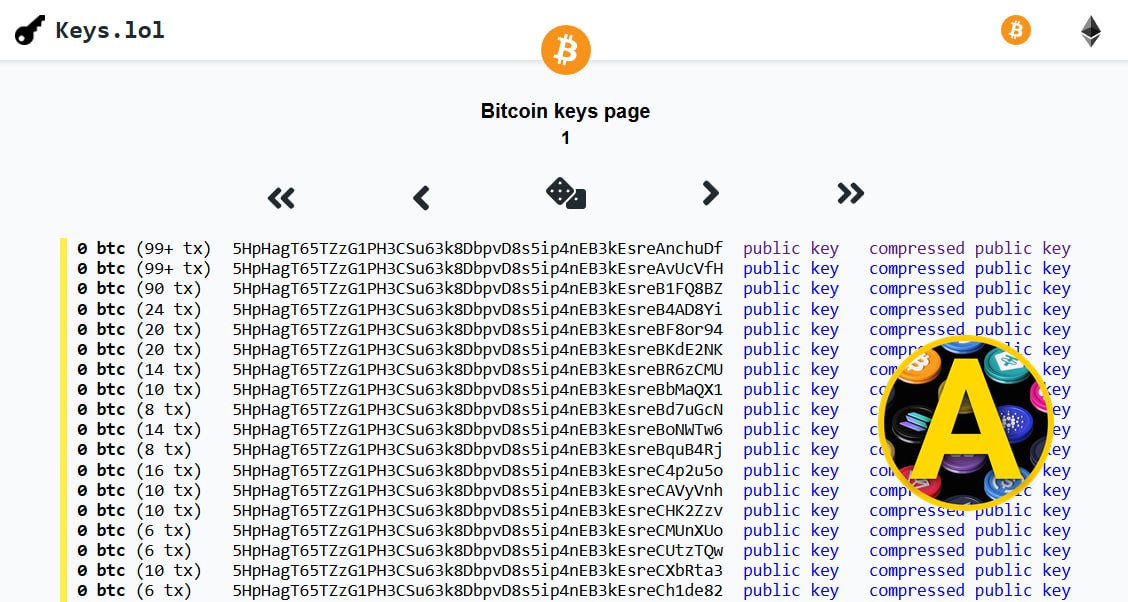Go to previous page single-left arrow

(421, 198)
